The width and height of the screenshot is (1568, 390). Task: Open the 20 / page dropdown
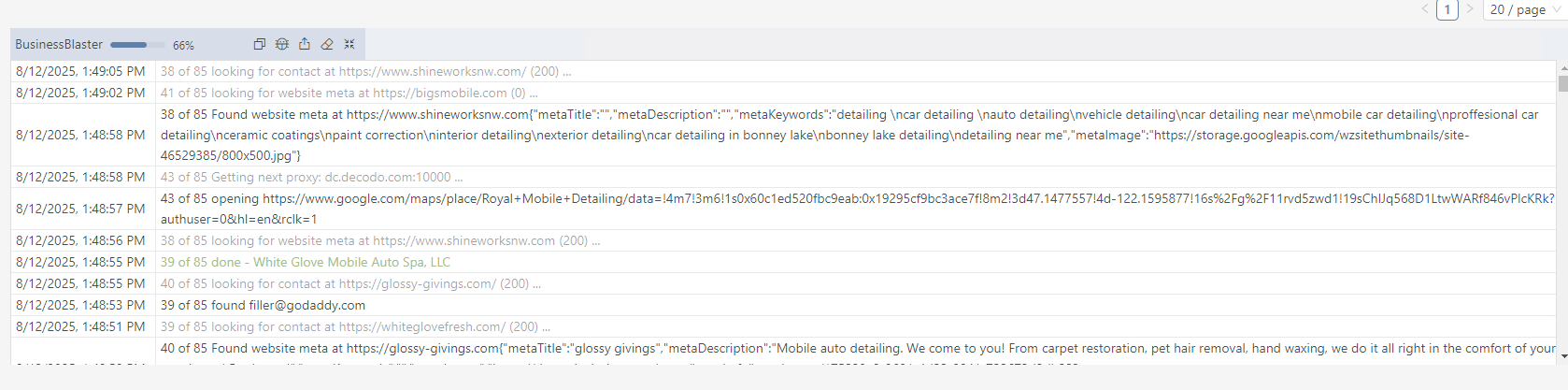pyautogui.click(x=1525, y=9)
